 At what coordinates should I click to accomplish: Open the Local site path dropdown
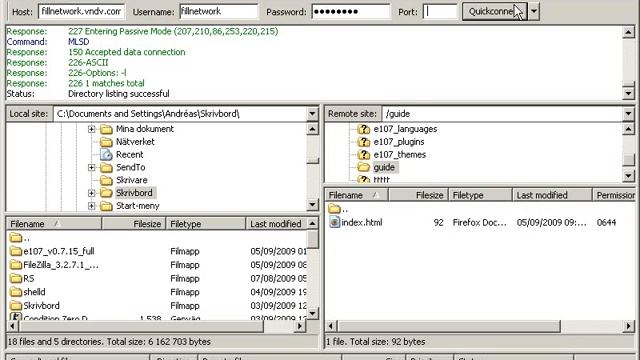312,113
